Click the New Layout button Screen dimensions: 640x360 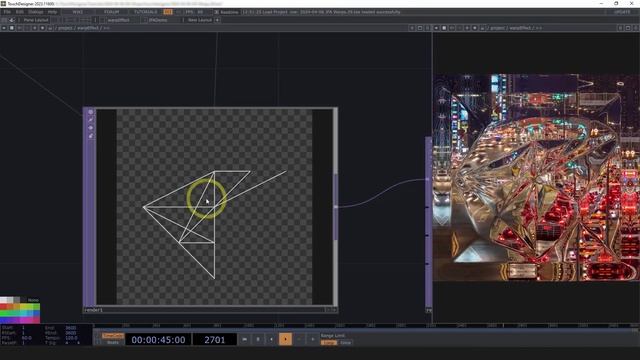pyautogui.click(x=200, y=20)
